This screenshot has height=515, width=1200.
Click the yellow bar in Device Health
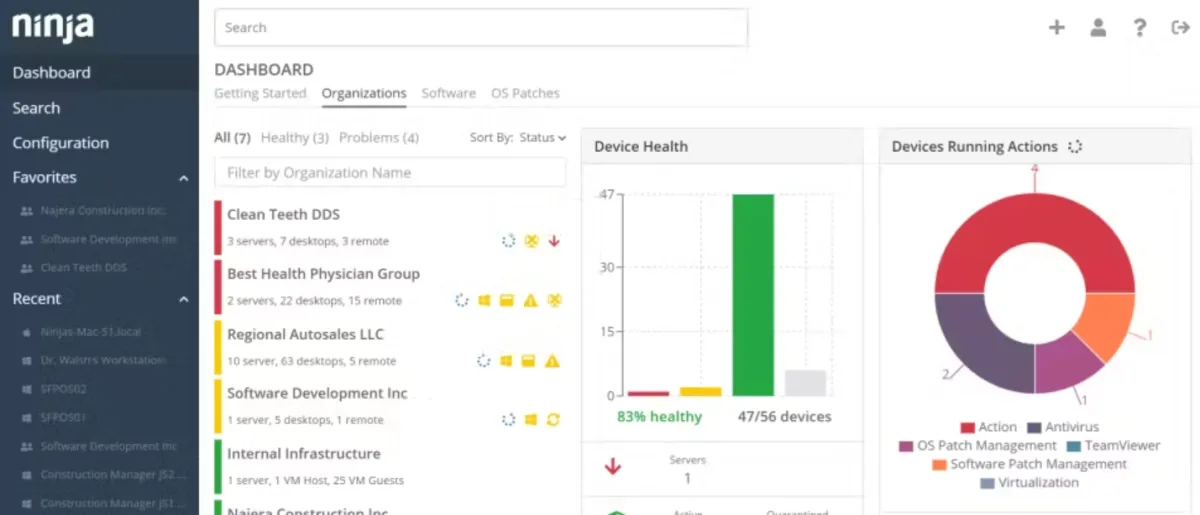(700, 392)
